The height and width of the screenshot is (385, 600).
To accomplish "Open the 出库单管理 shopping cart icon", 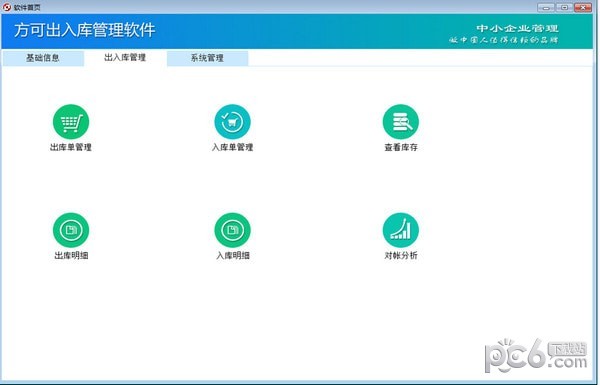I will [71, 122].
